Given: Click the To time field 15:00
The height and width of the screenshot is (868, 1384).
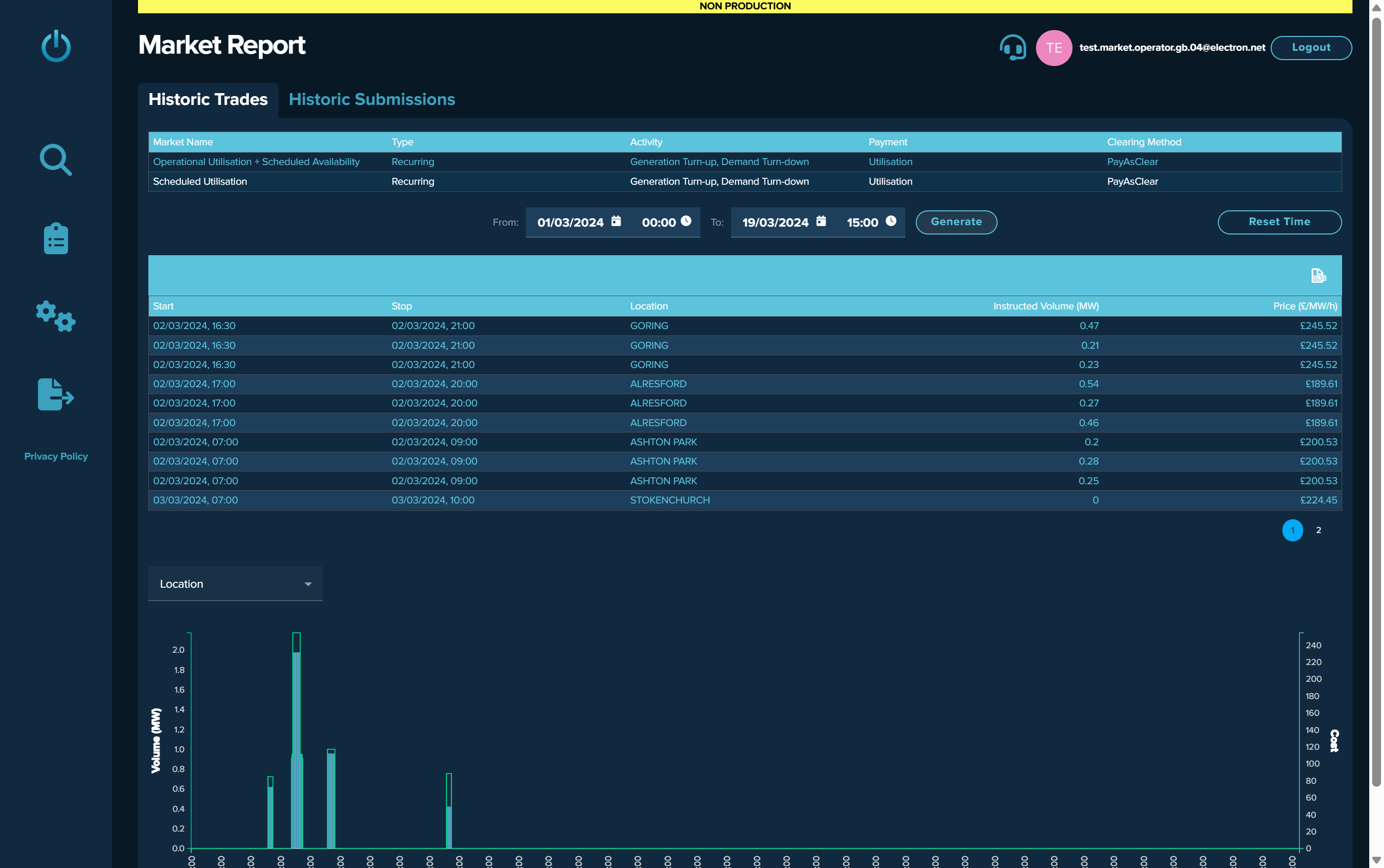Looking at the screenshot, I should 863,223.
